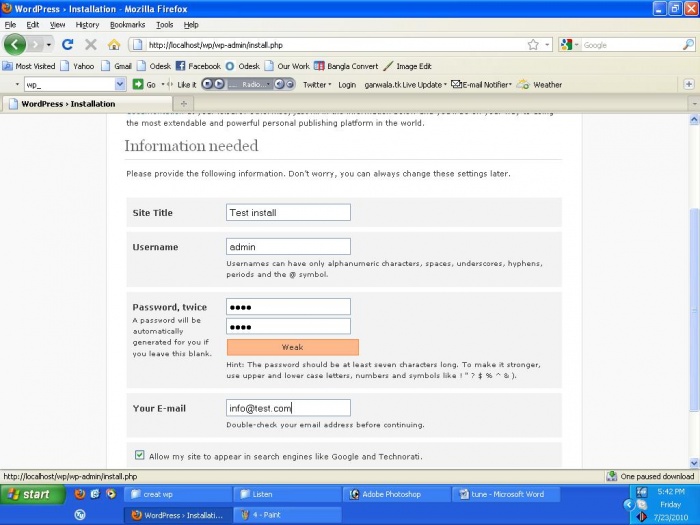Open a new tab with the plus button
The image size is (700, 525).
(183, 104)
